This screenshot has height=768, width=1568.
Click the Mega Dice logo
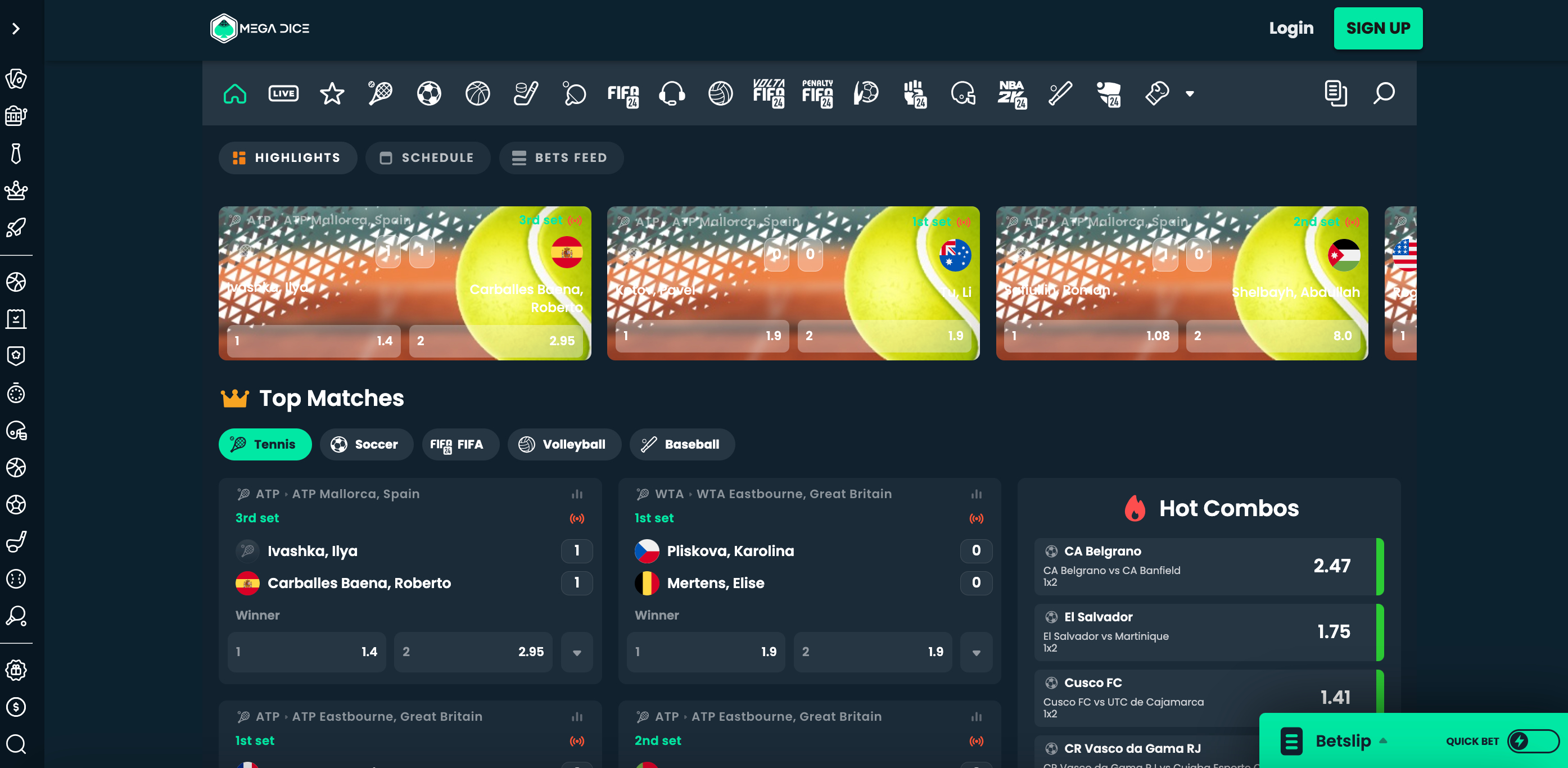260,29
